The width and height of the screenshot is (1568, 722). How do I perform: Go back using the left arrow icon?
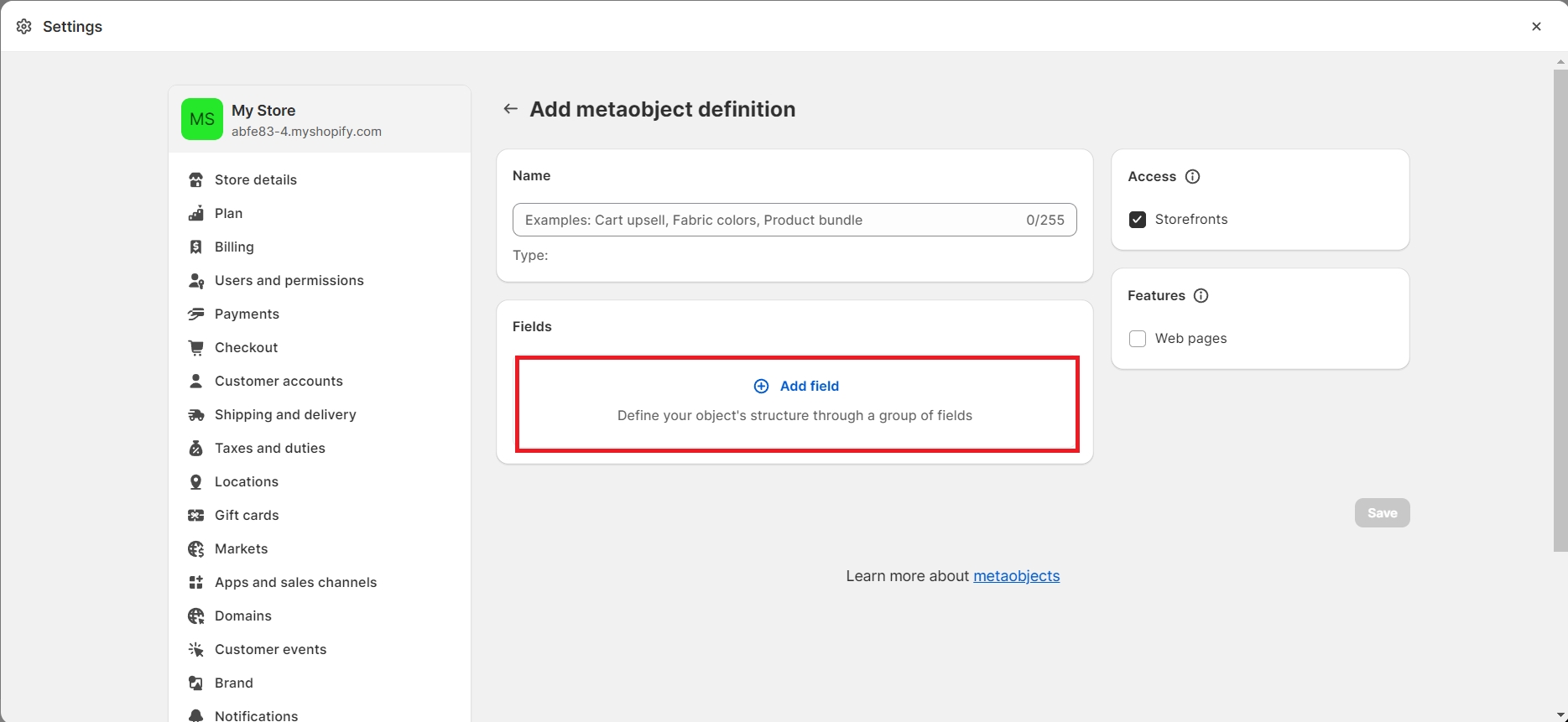point(510,109)
